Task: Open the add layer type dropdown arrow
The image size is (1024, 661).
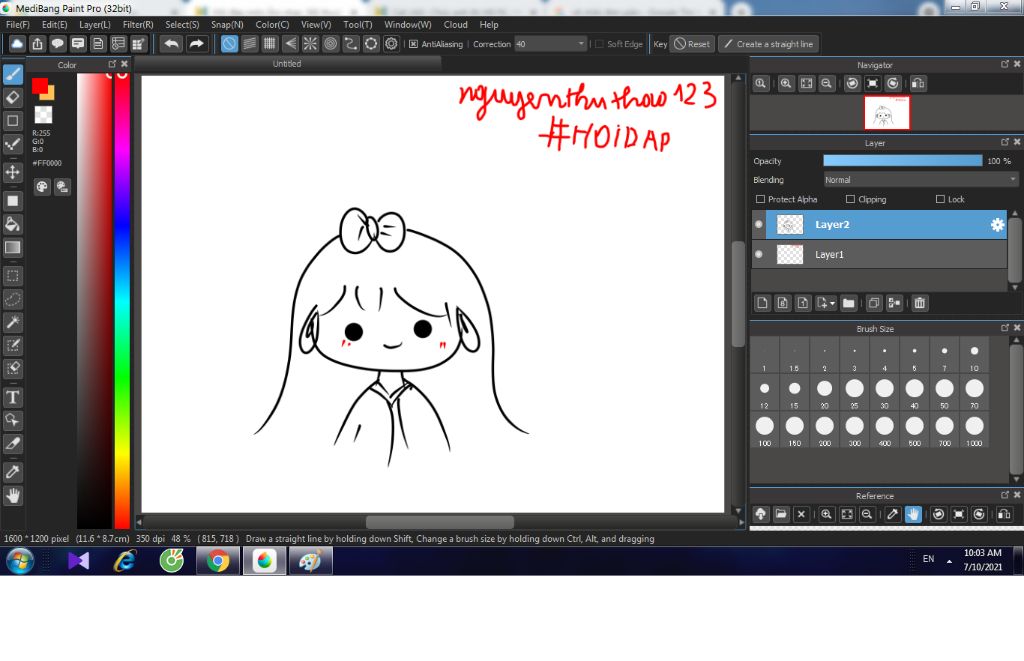Action: (832, 303)
